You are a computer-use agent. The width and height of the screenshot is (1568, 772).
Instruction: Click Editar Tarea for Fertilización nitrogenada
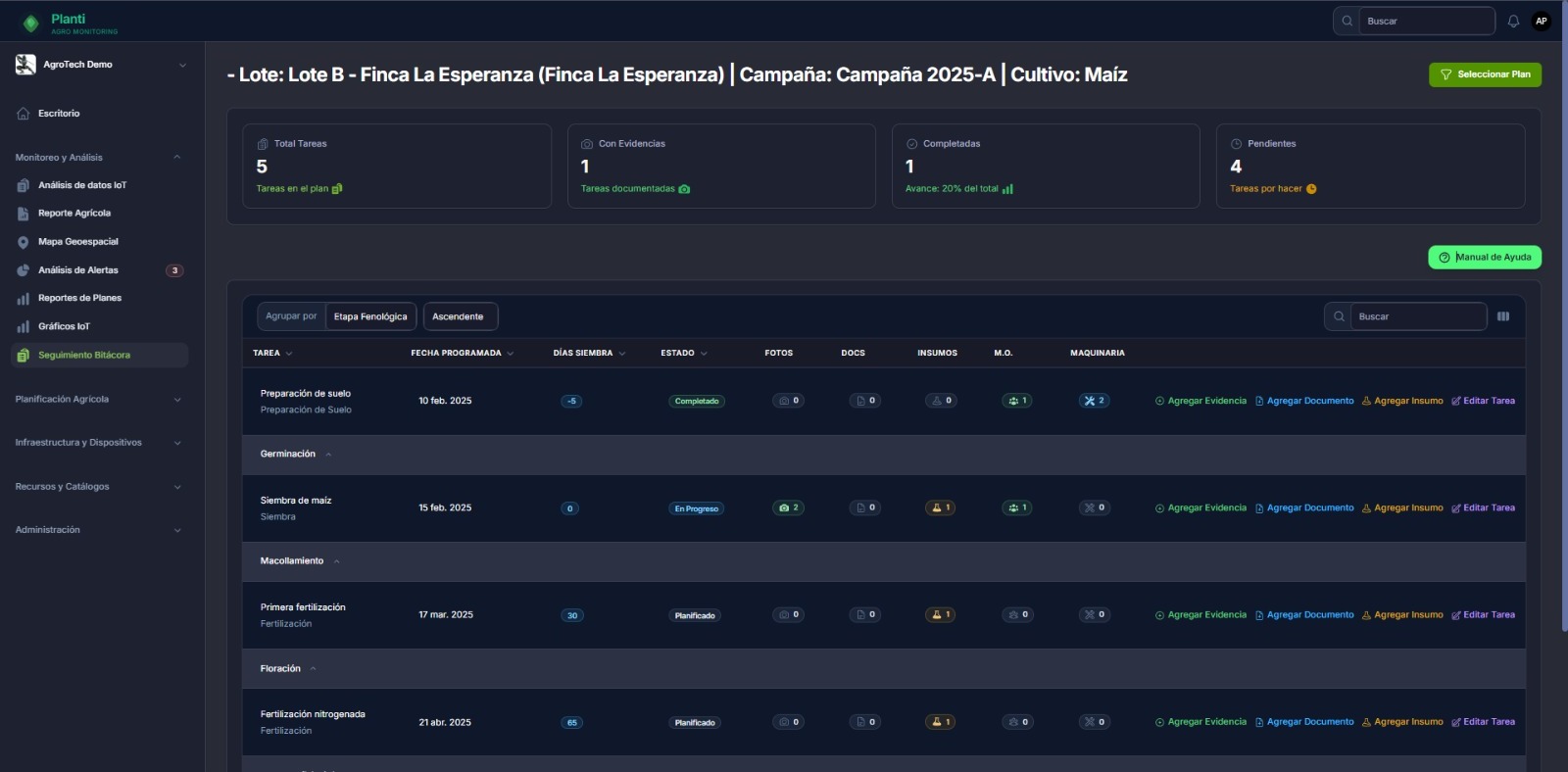[x=1483, y=722]
